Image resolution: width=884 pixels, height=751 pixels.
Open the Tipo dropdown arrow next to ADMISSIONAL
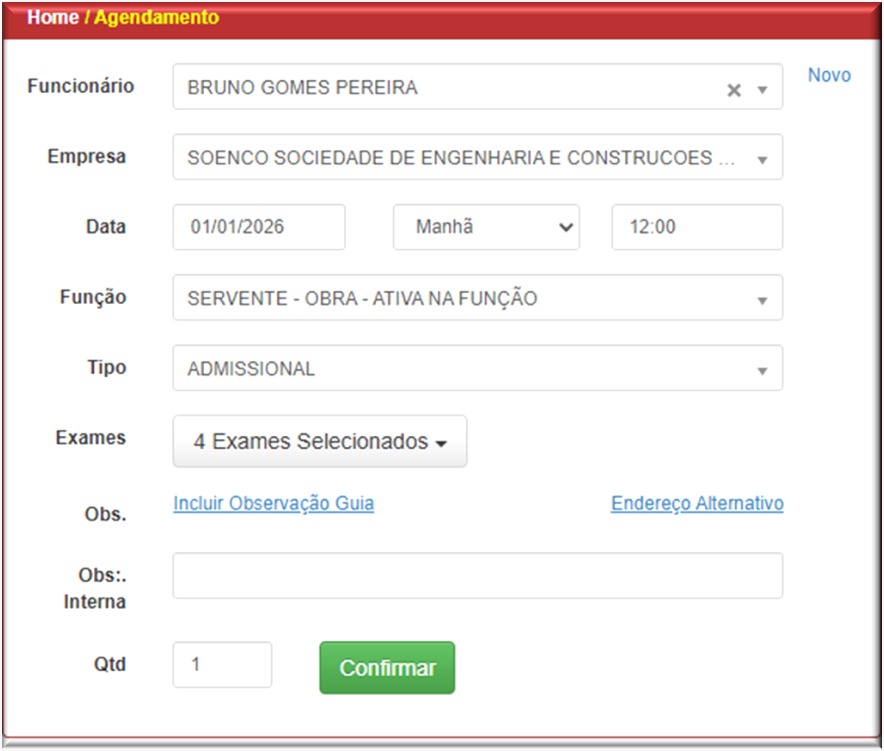(762, 371)
